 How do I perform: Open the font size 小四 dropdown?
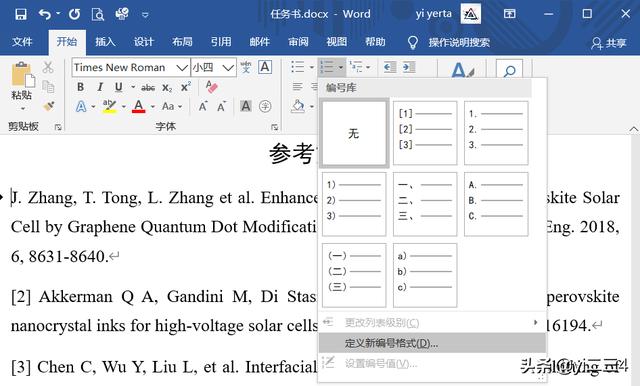coord(229,67)
